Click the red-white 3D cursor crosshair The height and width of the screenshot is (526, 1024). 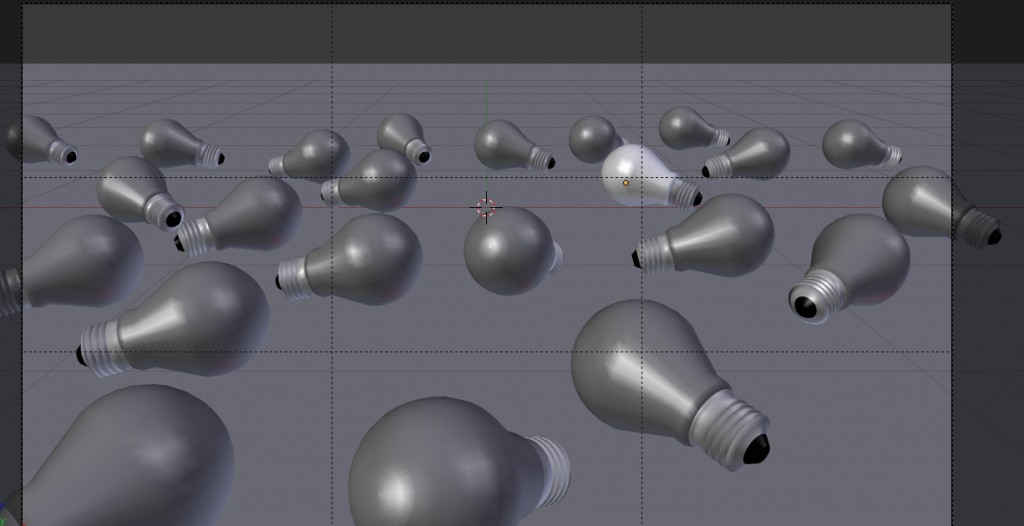[x=486, y=208]
